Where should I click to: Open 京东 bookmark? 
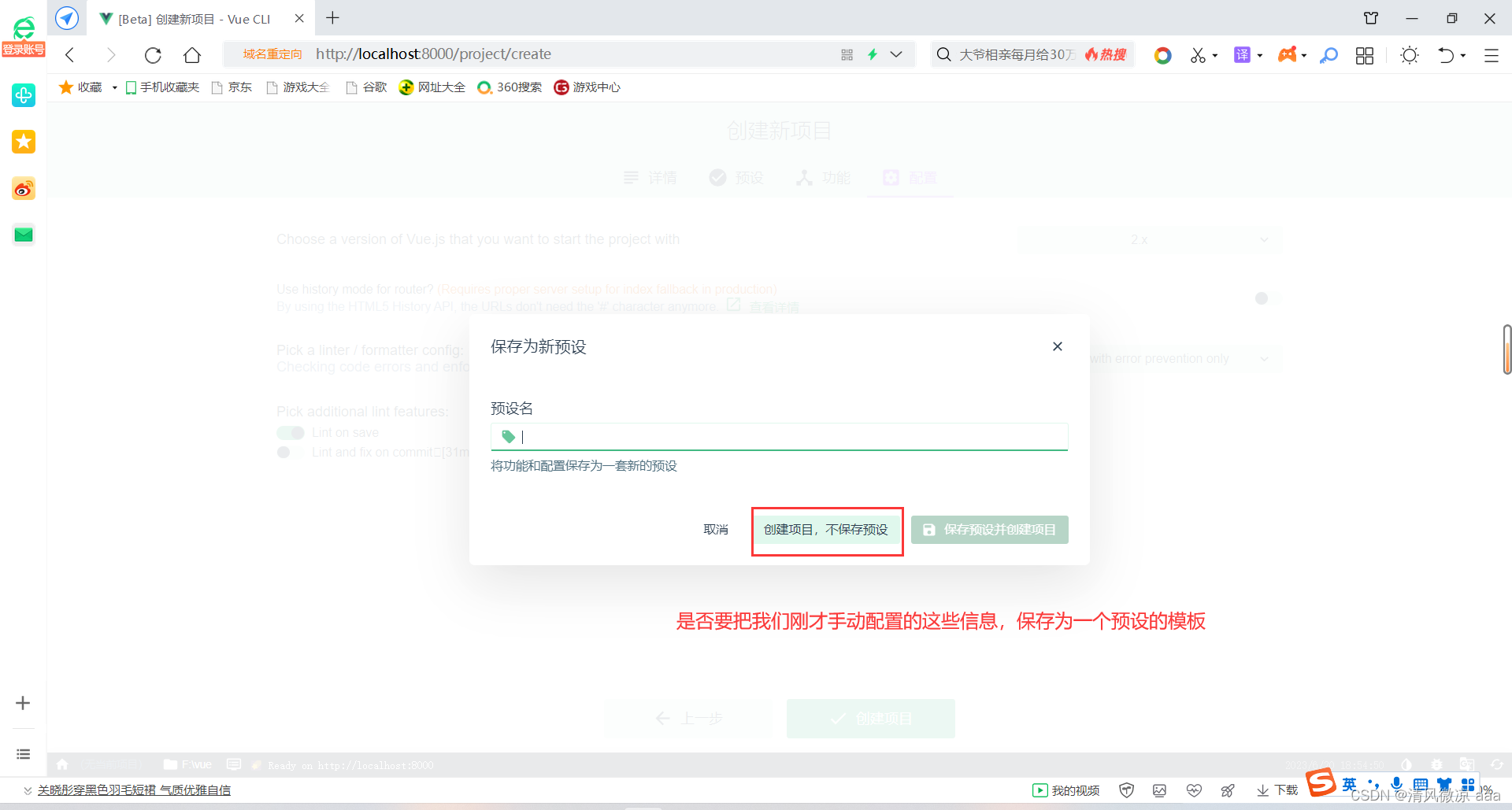tap(232, 87)
